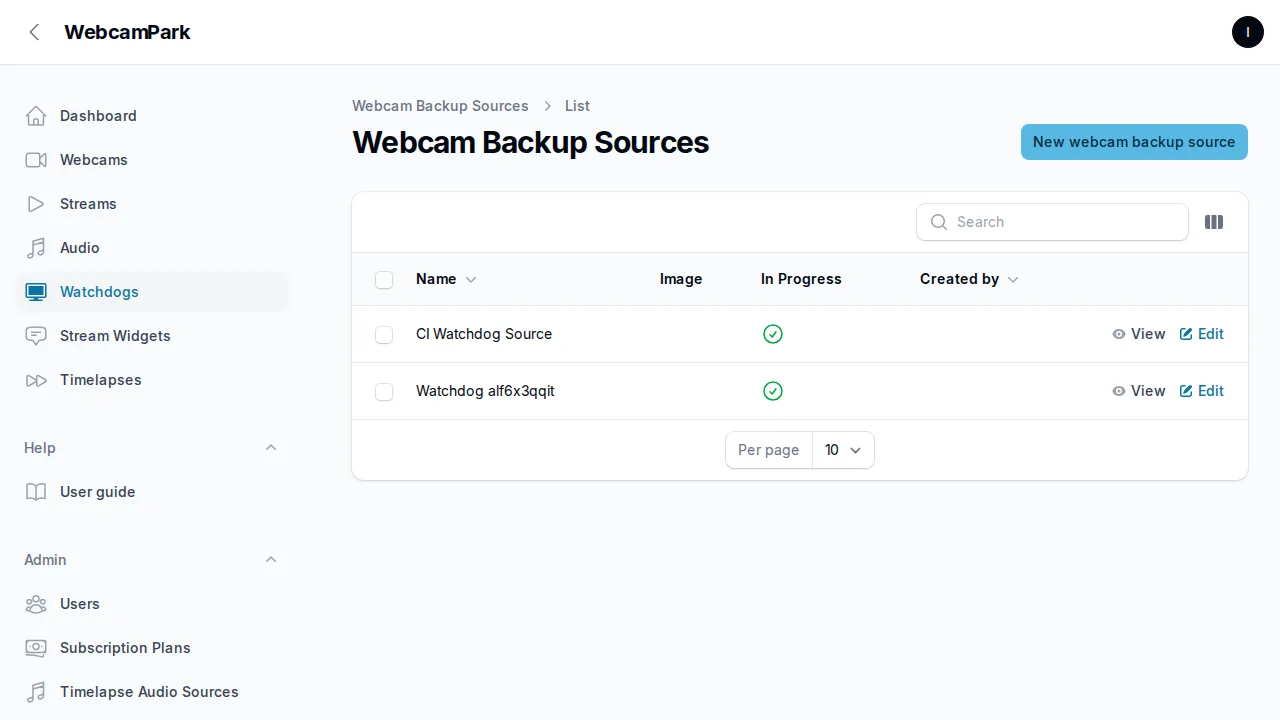Open the toggle columns icon
The height and width of the screenshot is (720, 1280).
(1214, 222)
